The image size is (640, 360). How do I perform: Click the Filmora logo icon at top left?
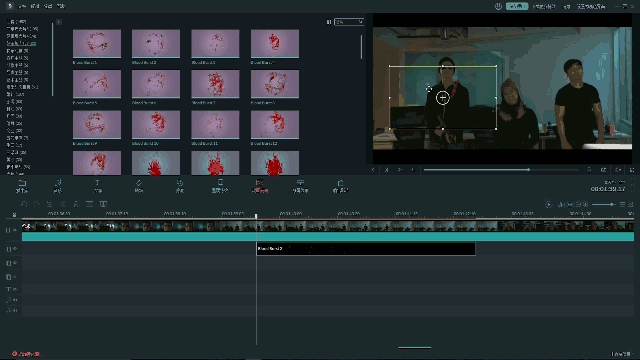click(x=10, y=6)
